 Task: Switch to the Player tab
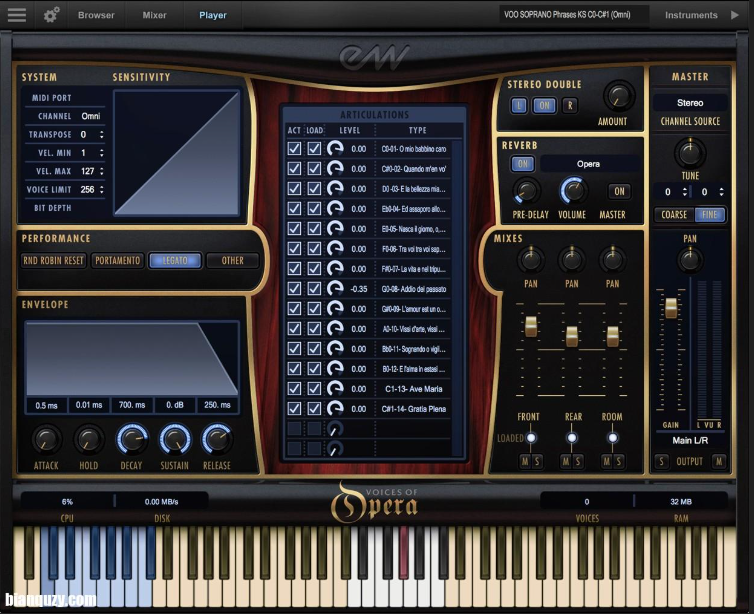click(x=213, y=15)
